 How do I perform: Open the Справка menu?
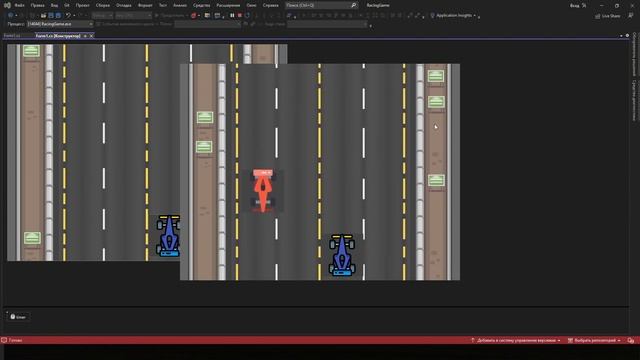click(271, 5)
